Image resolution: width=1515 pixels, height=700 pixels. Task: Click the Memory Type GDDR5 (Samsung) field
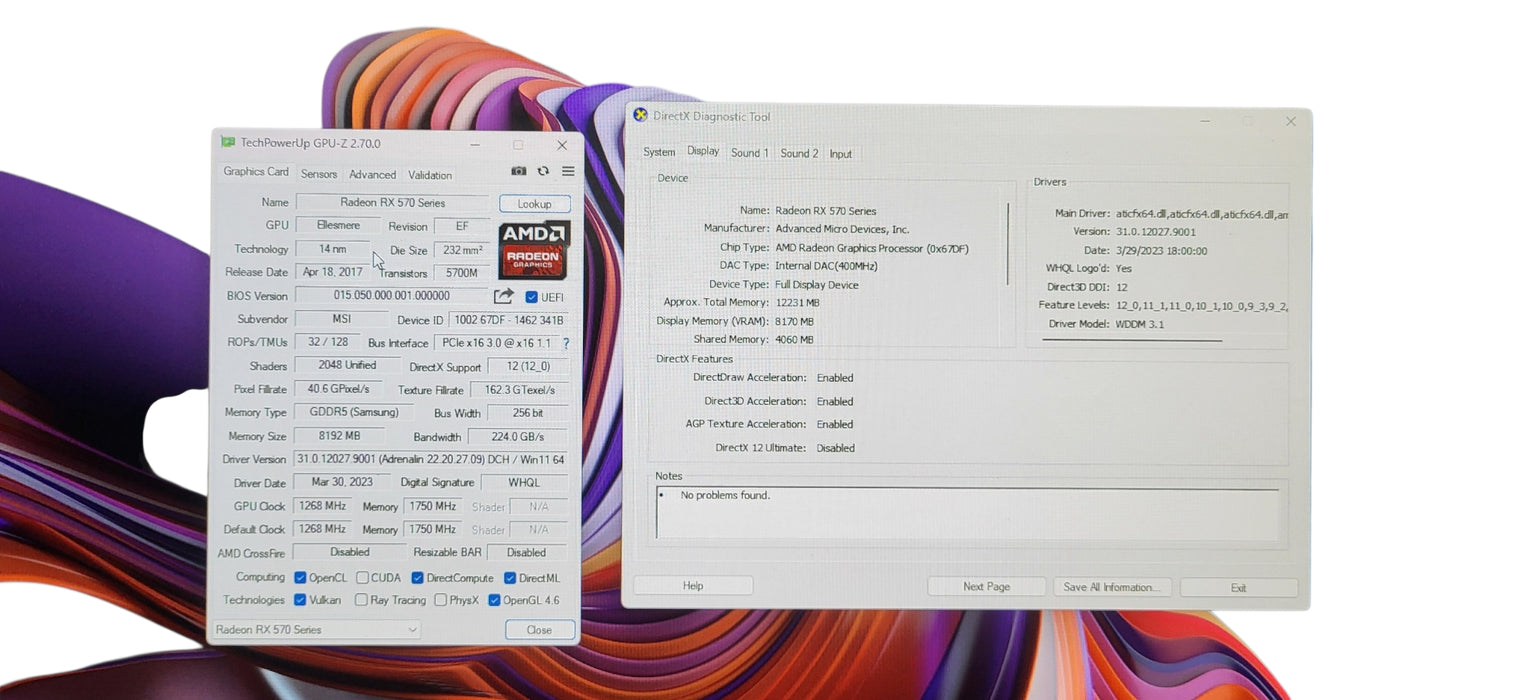click(353, 412)
